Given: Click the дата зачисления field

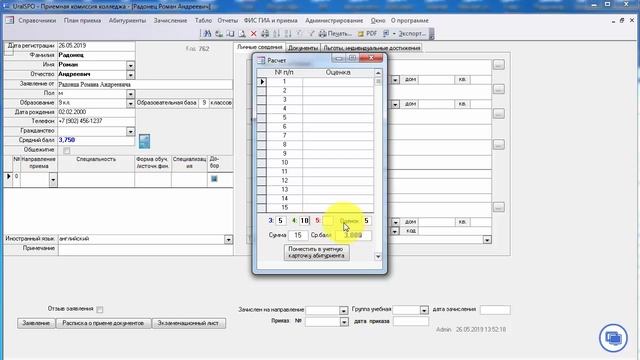Looking at the screenshot, I should (x=495, y=310).
